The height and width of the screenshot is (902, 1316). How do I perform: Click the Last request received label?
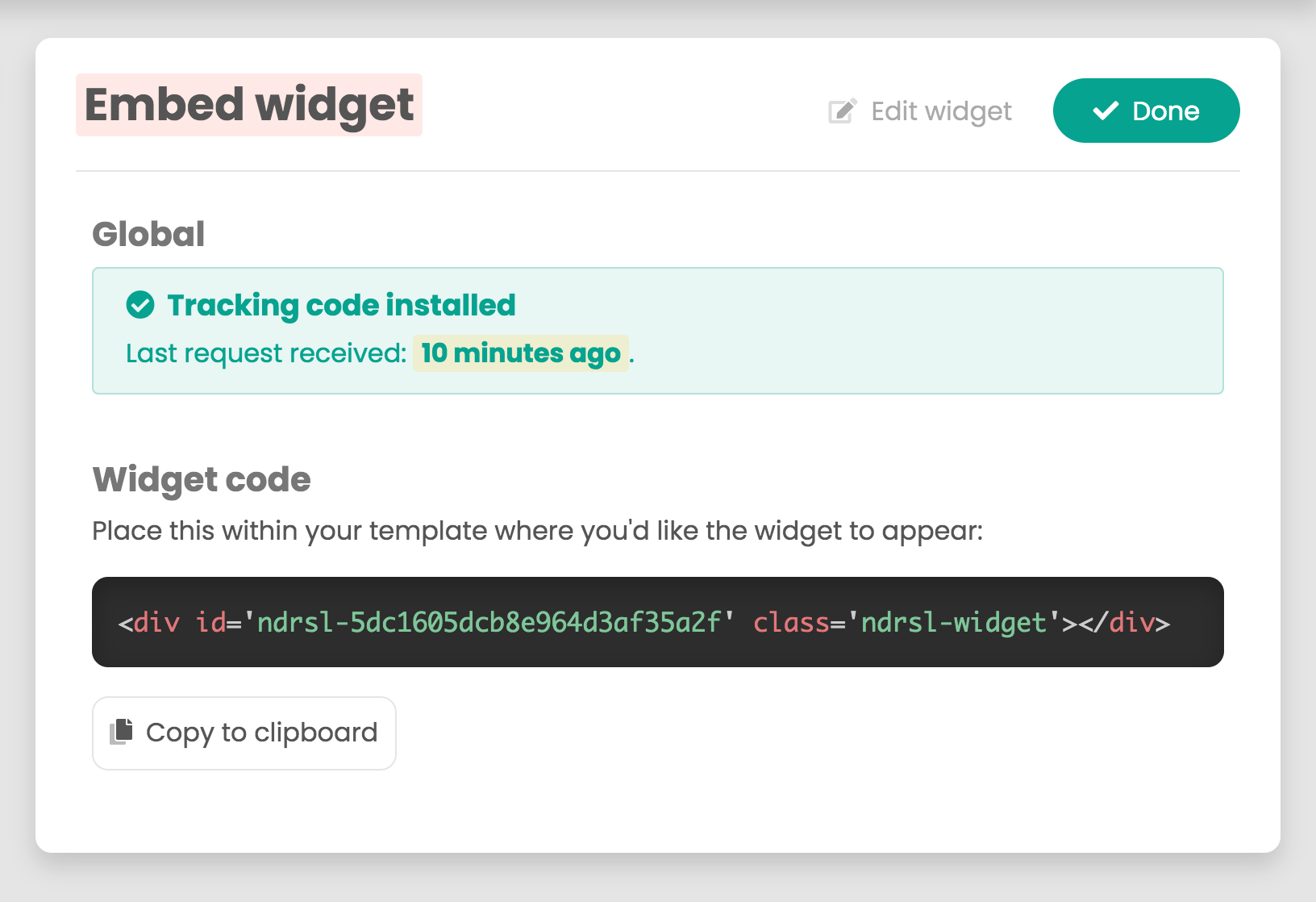click(266, 353)
